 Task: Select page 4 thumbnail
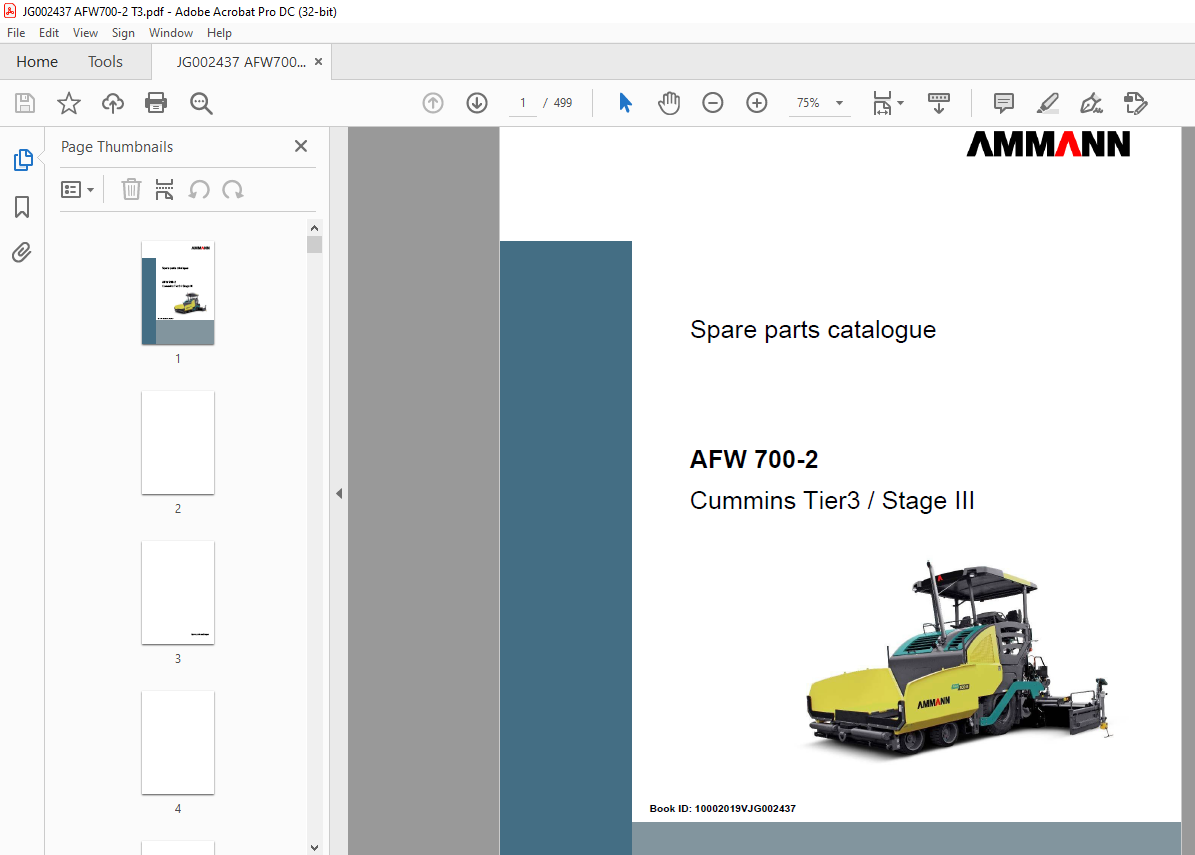click(x=178, y=743)
